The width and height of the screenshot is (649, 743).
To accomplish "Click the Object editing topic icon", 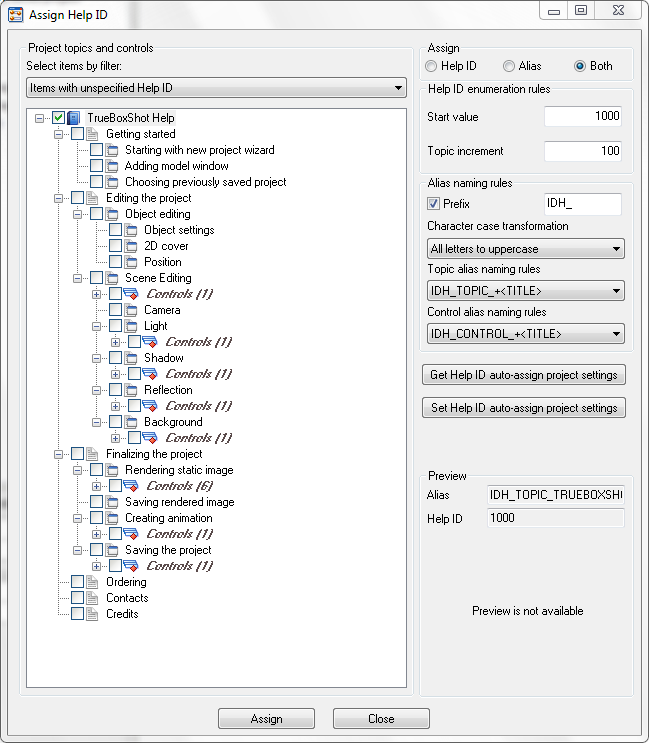I will point(112,214).
